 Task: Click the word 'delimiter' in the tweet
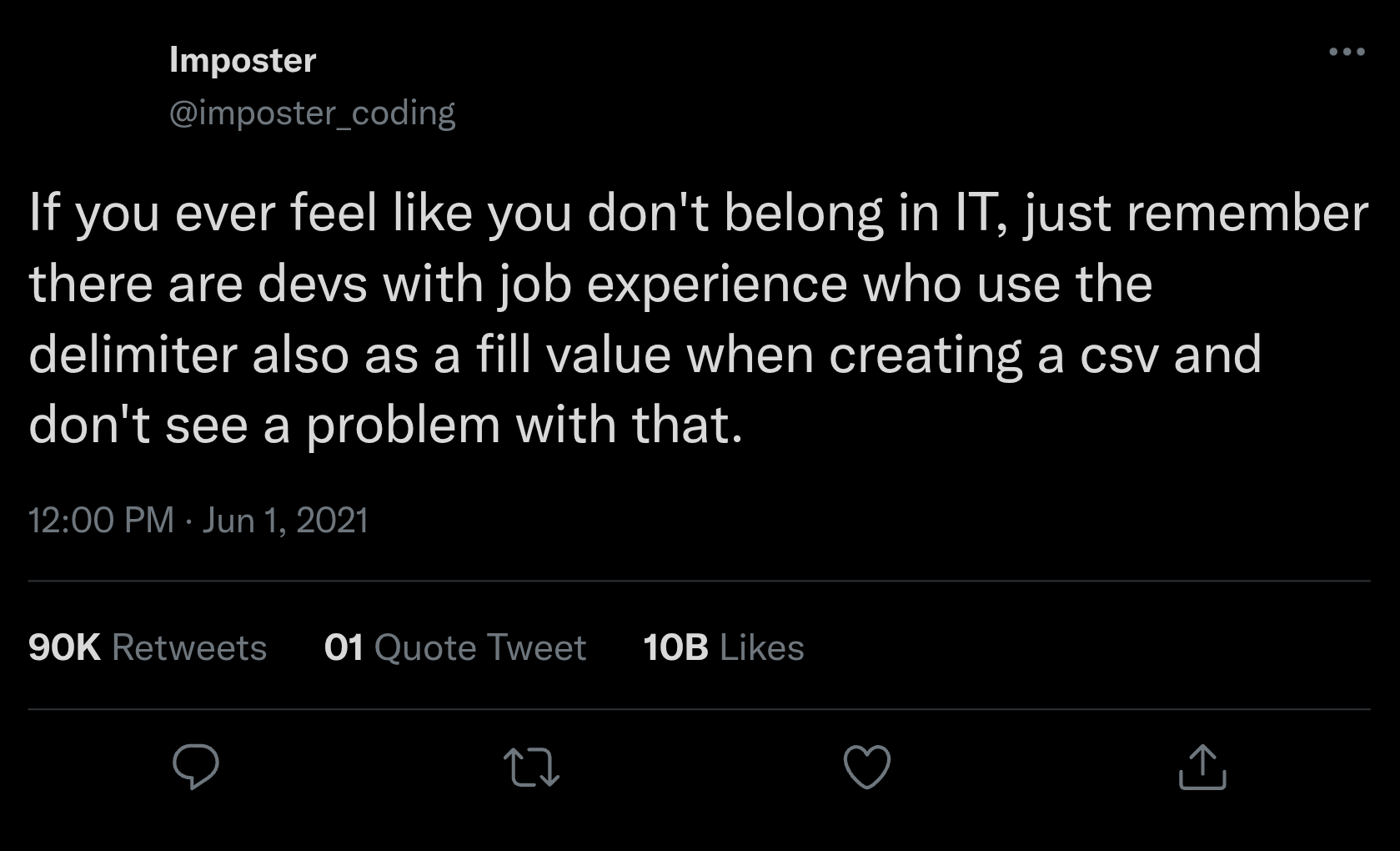tap(132, 355)
